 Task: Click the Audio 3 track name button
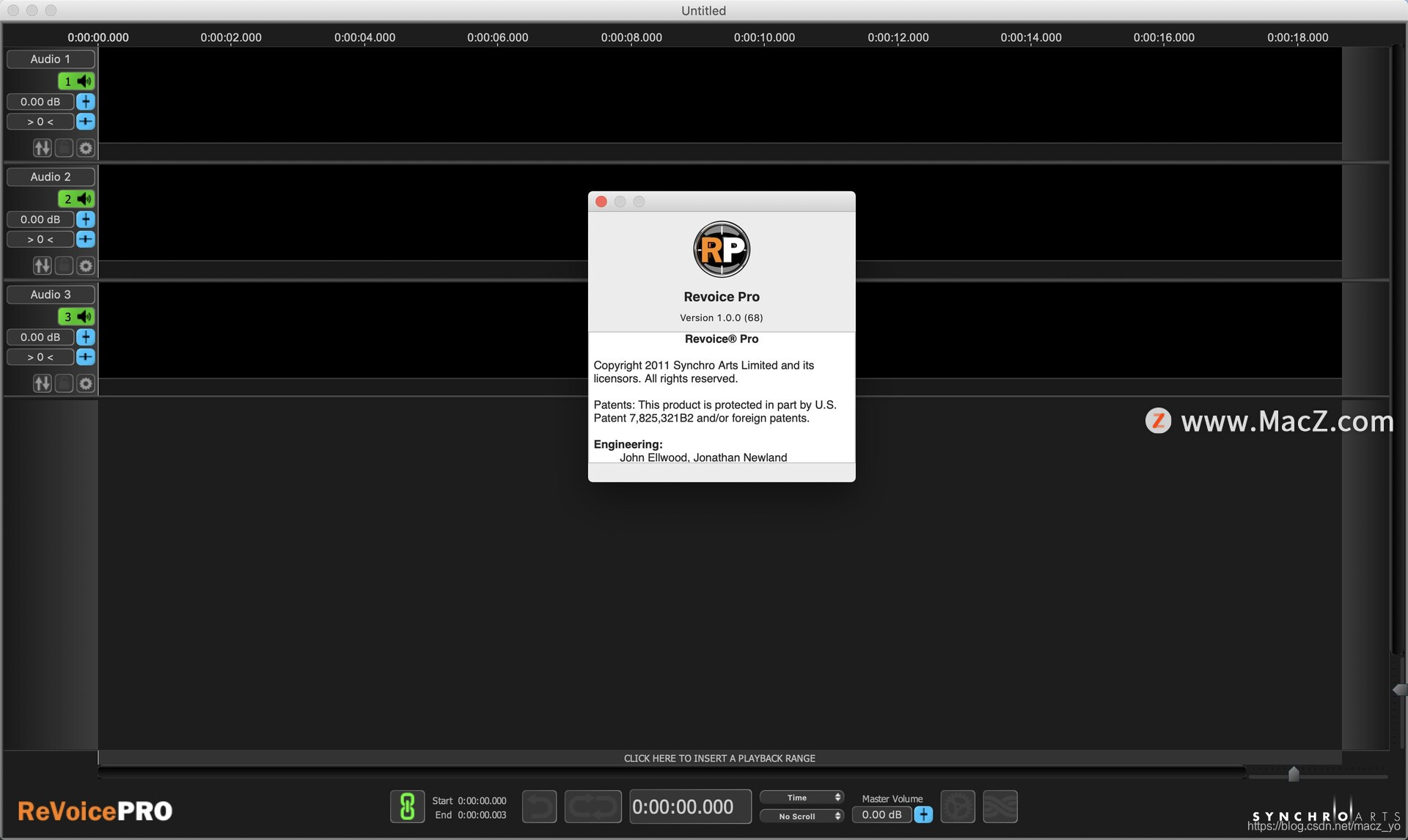coord(51,295)
